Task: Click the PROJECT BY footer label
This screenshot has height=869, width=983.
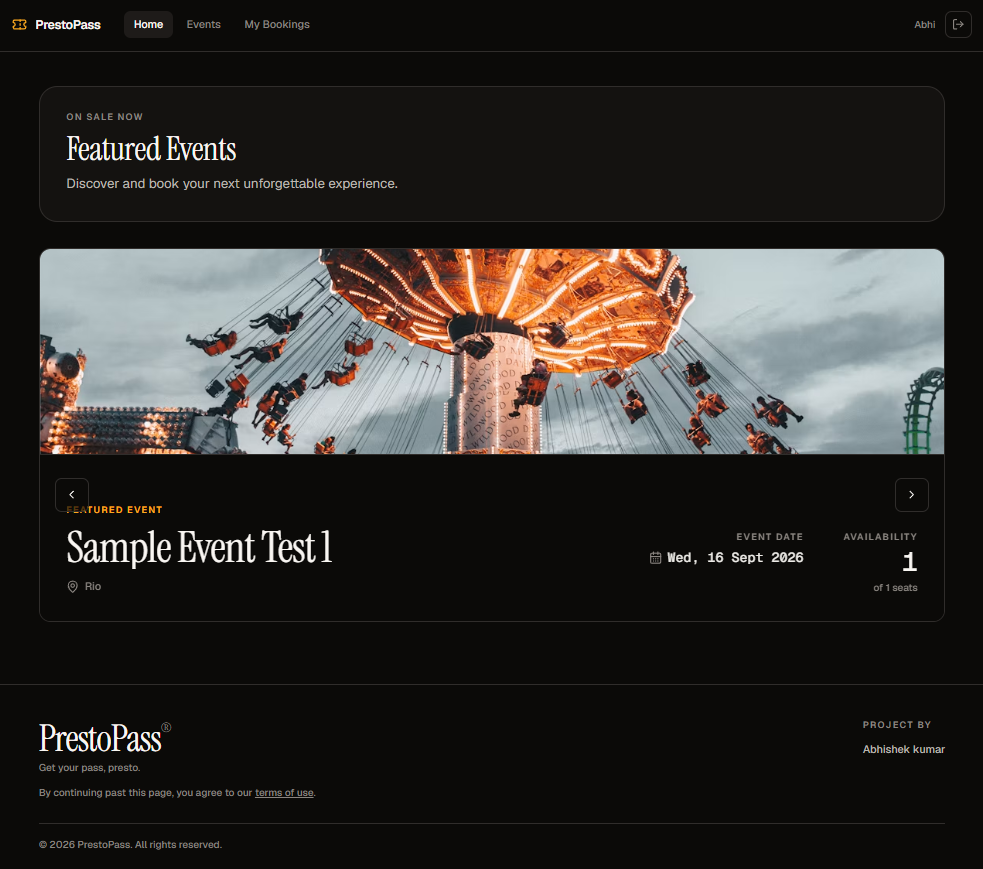Action: pyautogui.click(x=896, y=725)
